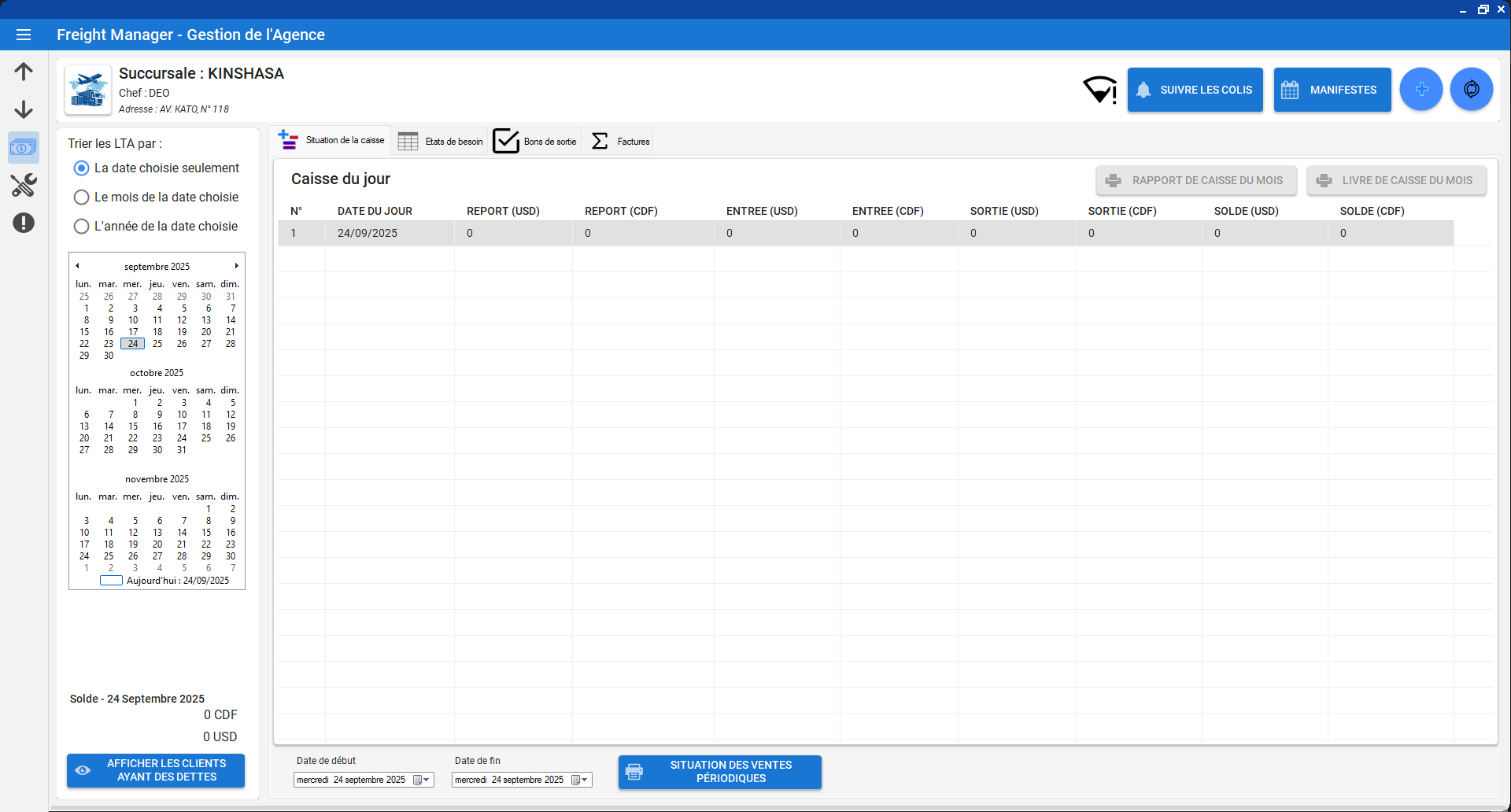Image resolution: width=1511 pixels, height=812 pixels.
Task: Open the Date de fin dropdown
Action: point(585,780)
